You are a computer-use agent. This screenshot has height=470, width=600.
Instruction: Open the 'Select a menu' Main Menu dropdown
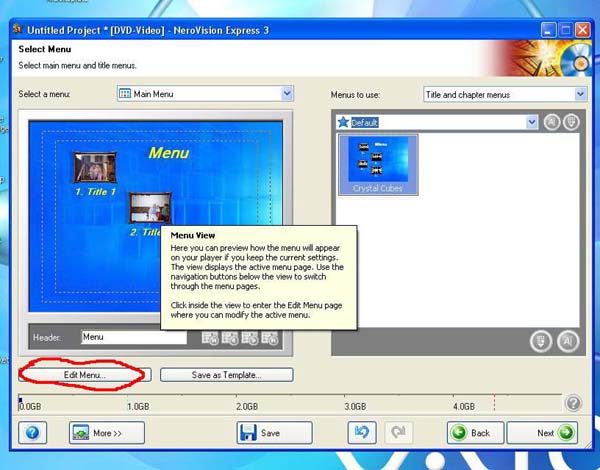(205, 94)
